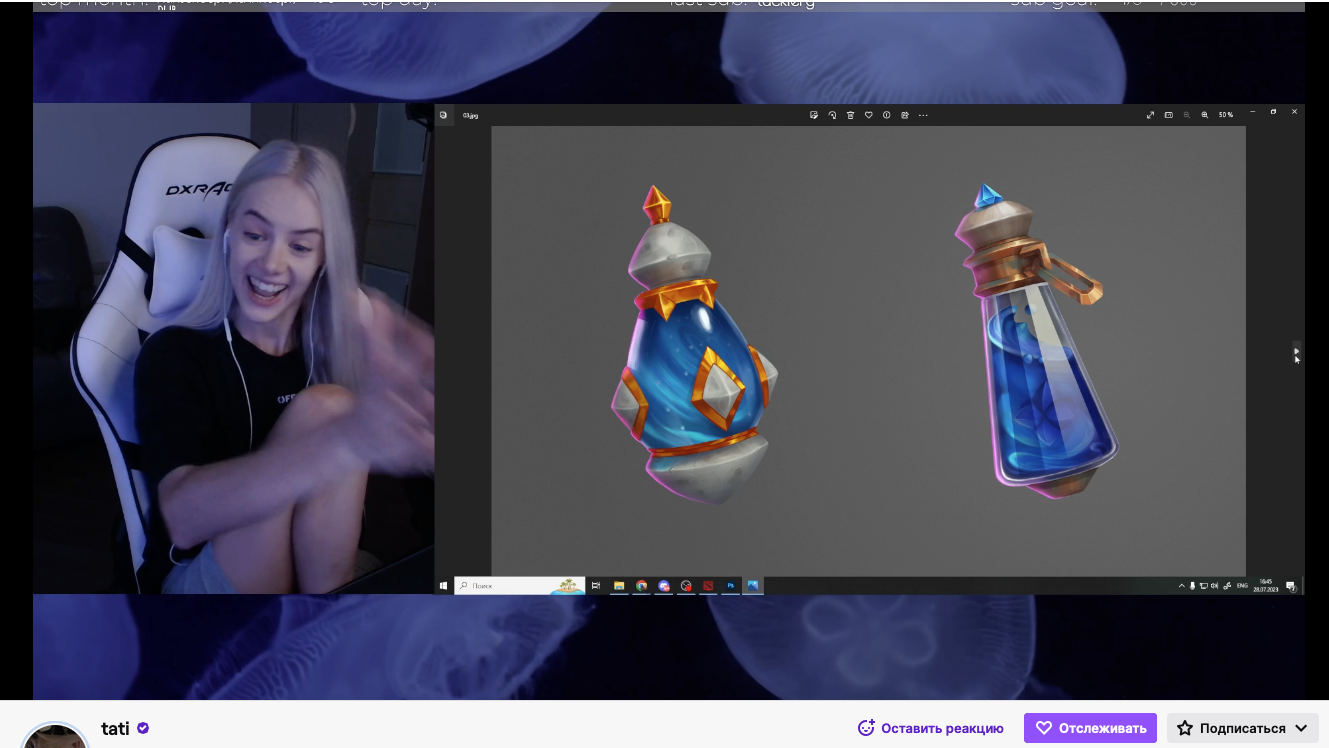Screen dimensions: 1329x748
Task: Click the Photos app icon in the title bar
Action: (443, 115)
